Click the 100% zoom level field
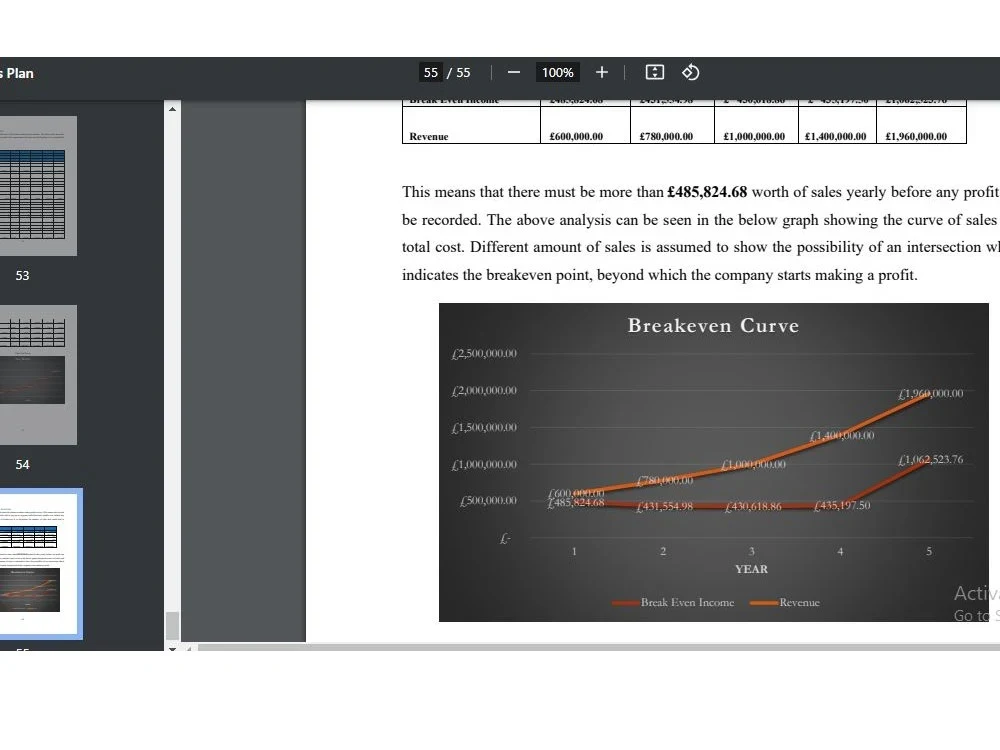 pos(557,73)
